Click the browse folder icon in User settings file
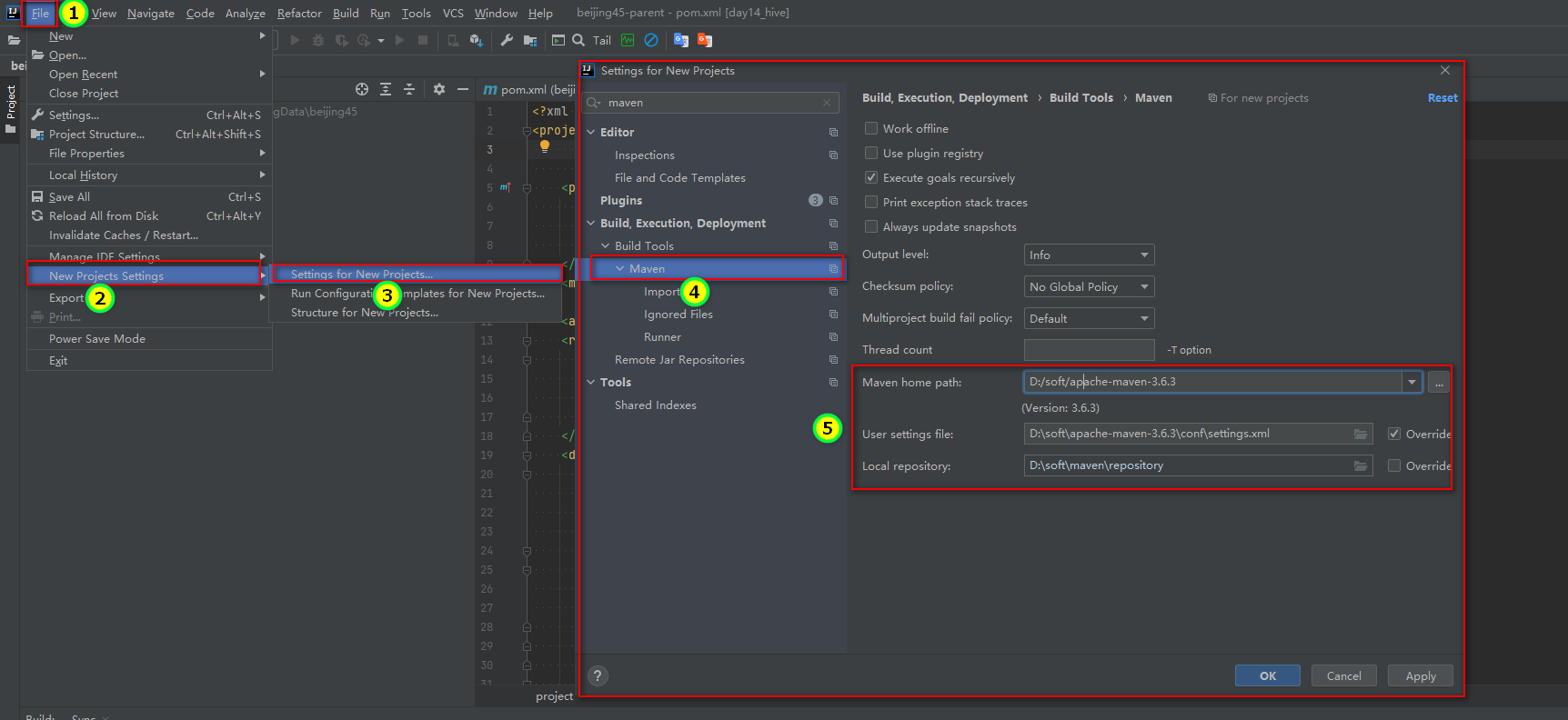The height and width of the screenshot is (720, 1568). pos(1361,434)
